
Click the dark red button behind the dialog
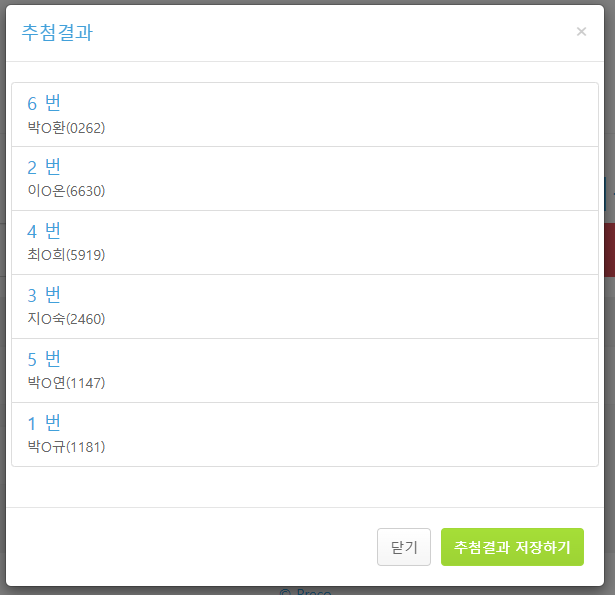(x=610, y=250)
